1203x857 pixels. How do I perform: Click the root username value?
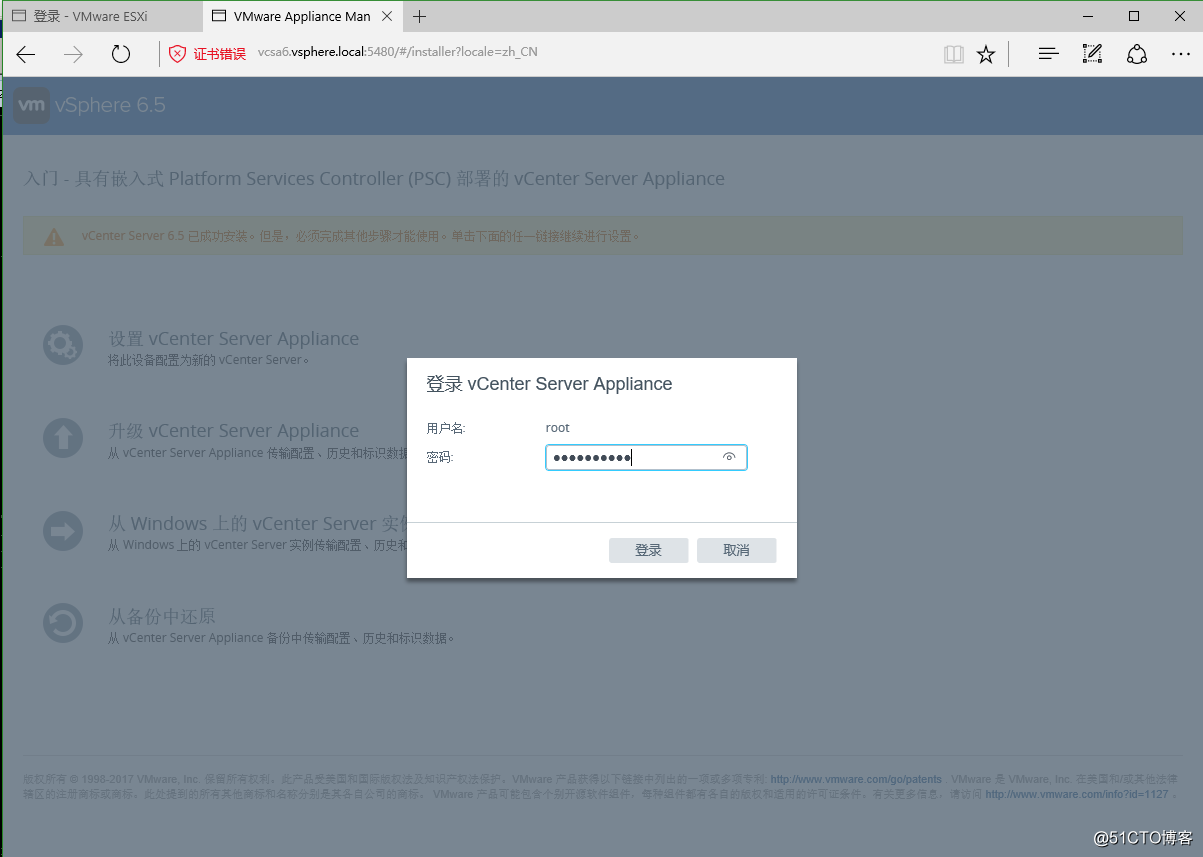pos(557,428)
